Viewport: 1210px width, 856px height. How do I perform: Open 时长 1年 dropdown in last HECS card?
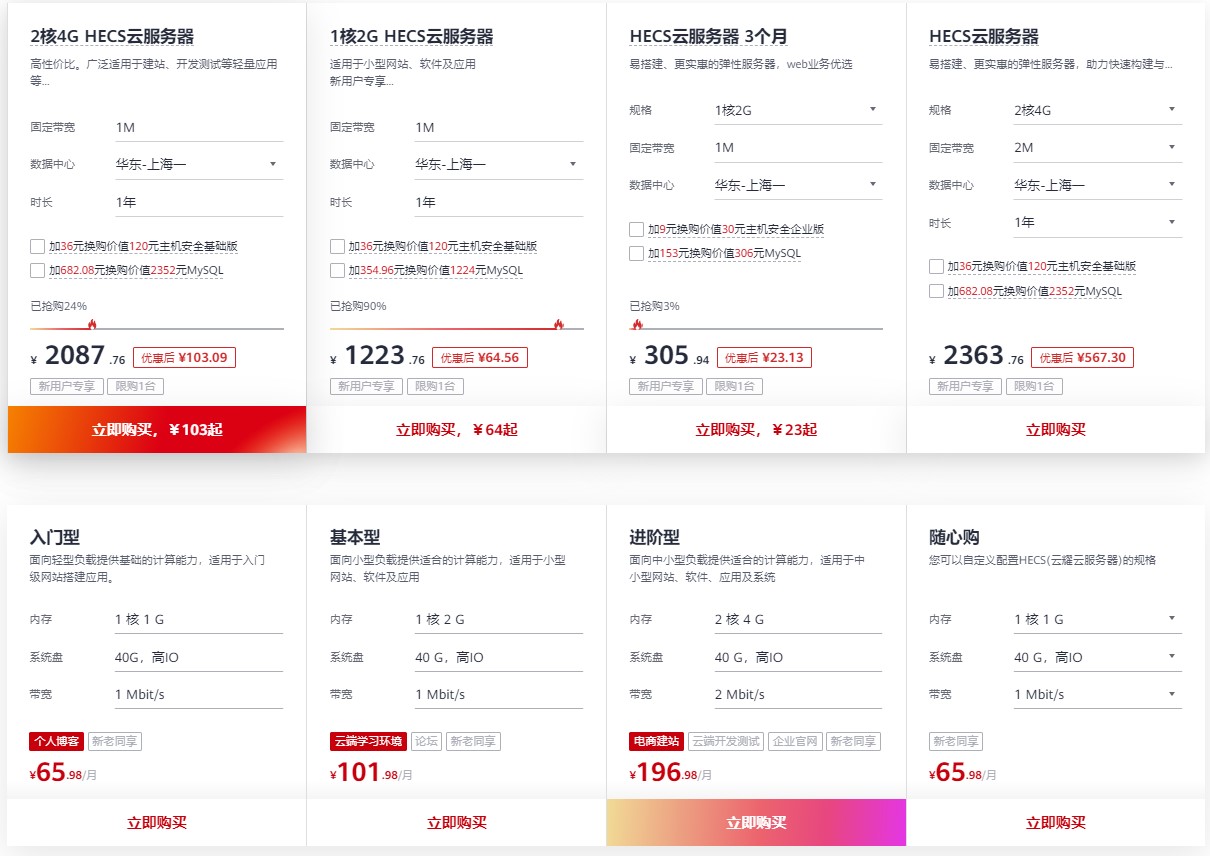pos(1097,222)
